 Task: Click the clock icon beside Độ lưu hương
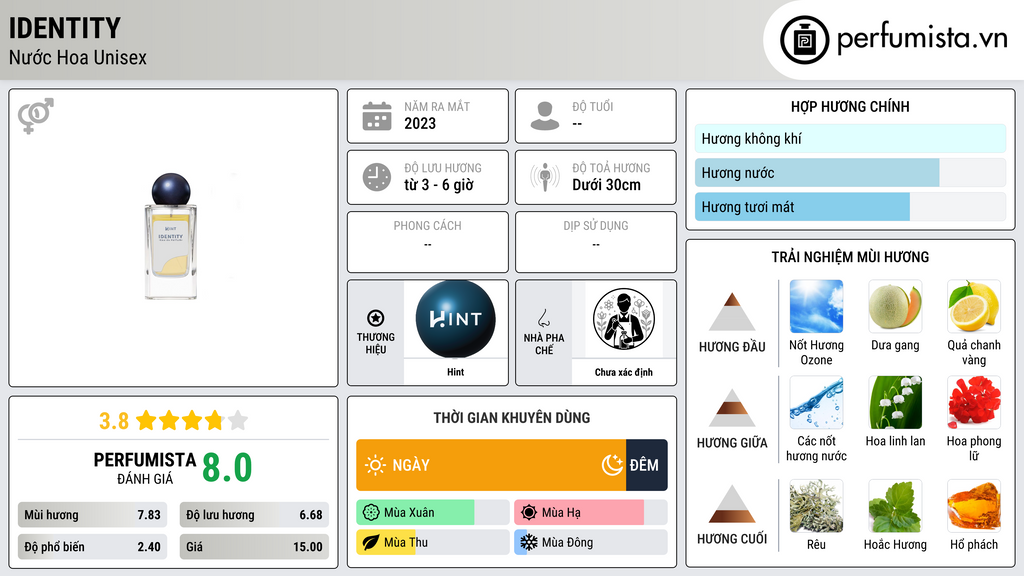point(377,177)
